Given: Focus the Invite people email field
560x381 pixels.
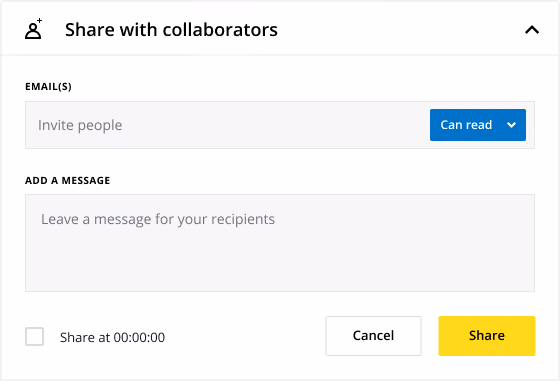Looking at the screenshot, I should [x=228, y=125].
